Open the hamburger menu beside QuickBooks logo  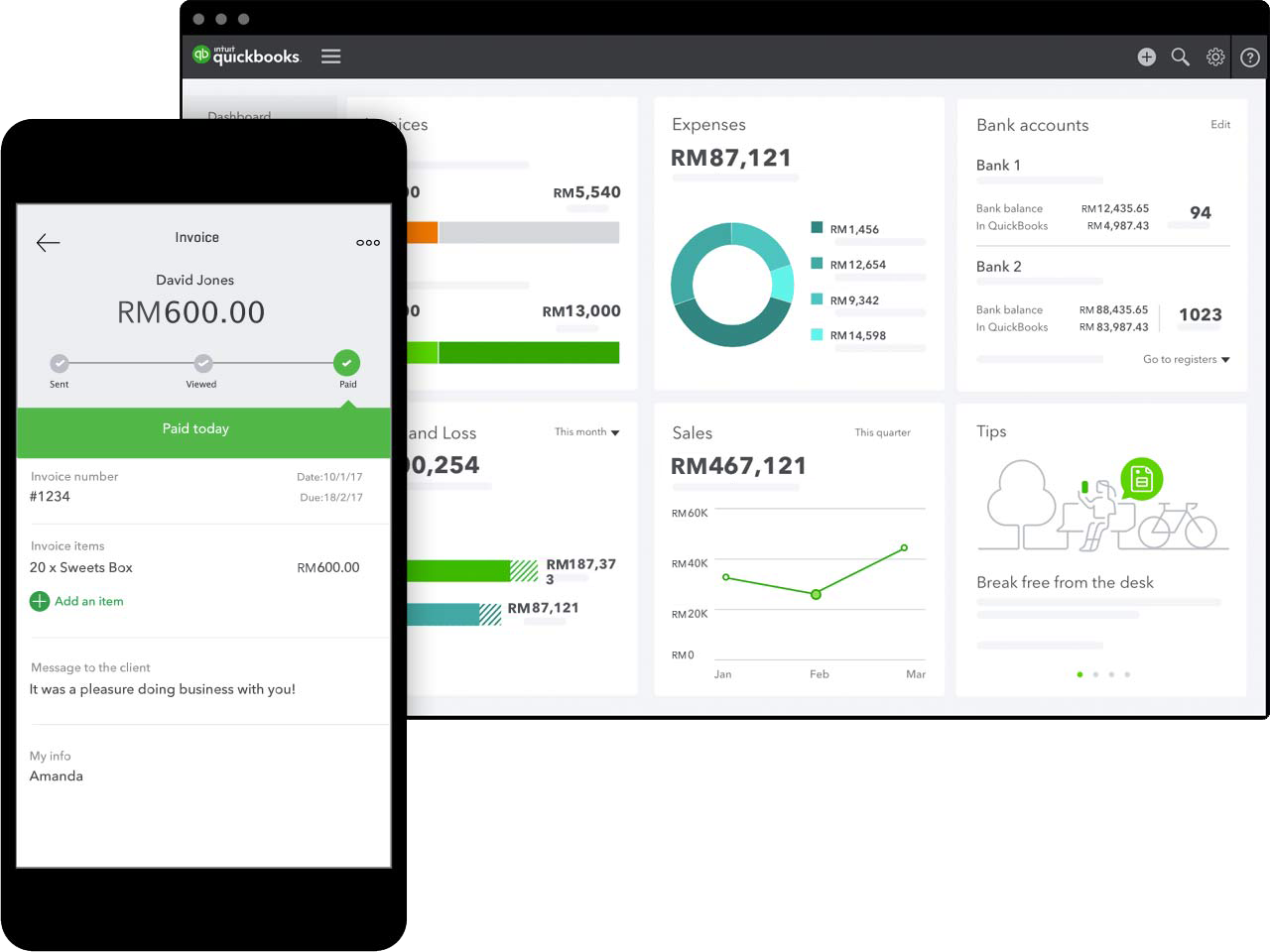[331, 57]
